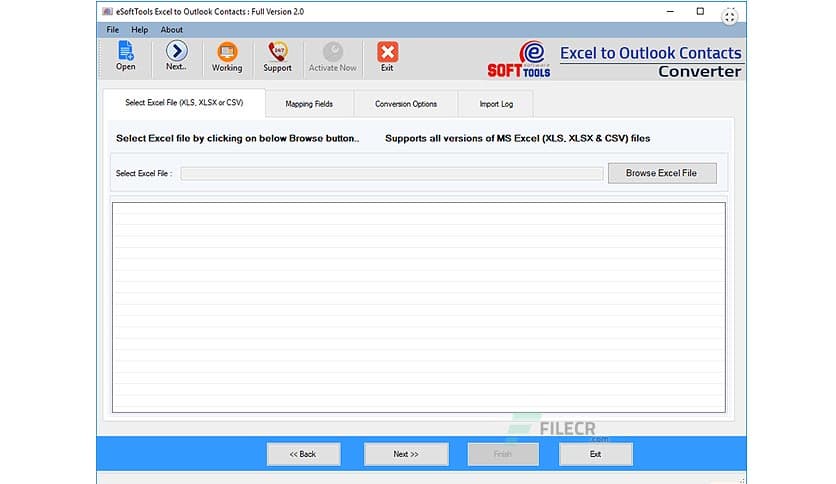The width and height of the screenshot is (836, 484).
Task: Click the bottom Exit button
Action: tap(596, 454)
